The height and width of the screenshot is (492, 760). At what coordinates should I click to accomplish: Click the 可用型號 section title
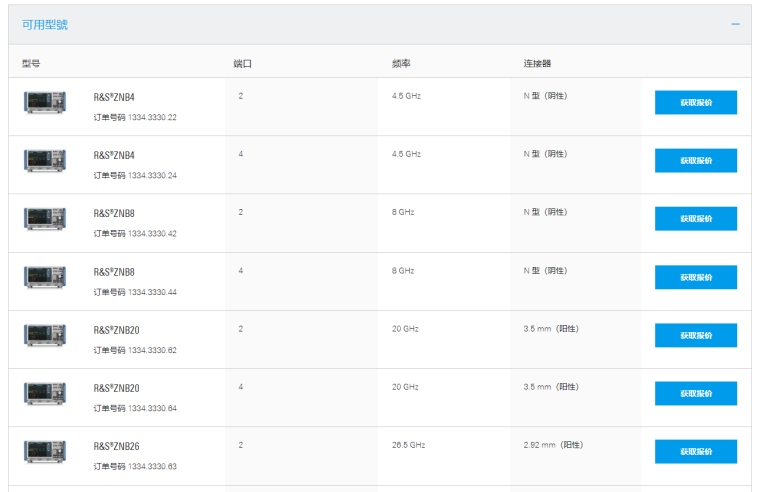(x=45, y=24)
